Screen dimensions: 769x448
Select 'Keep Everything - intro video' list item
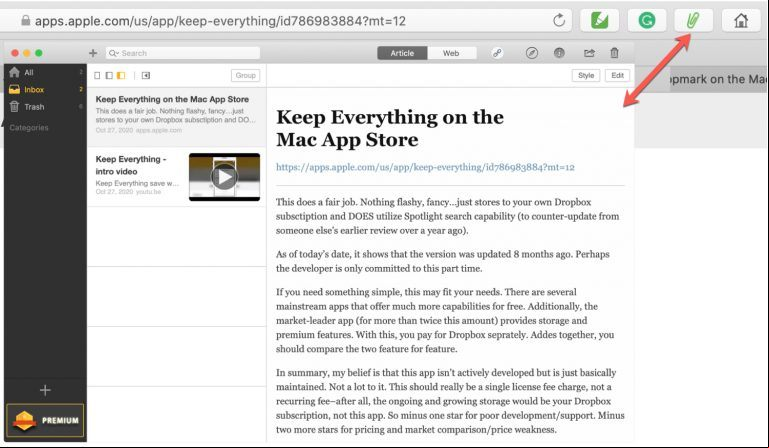[177, 177]
